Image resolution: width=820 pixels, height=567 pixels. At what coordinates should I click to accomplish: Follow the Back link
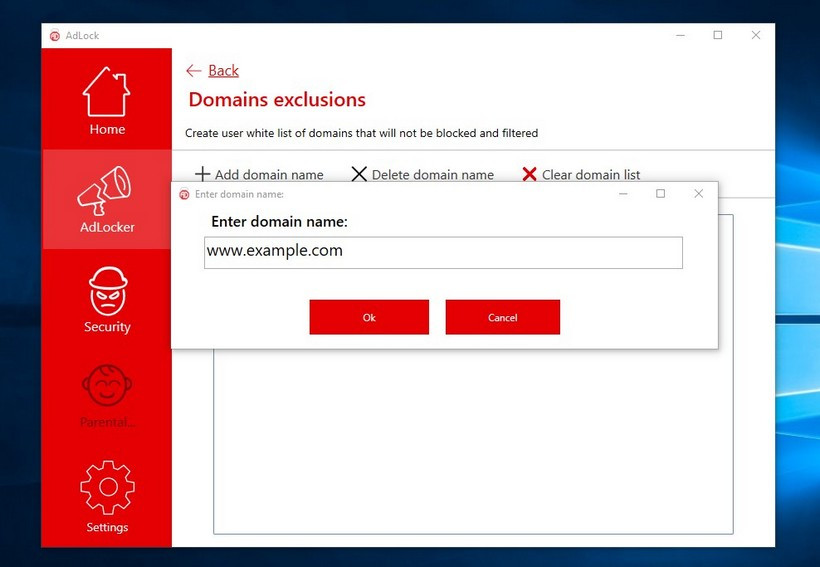pos(223,71)
